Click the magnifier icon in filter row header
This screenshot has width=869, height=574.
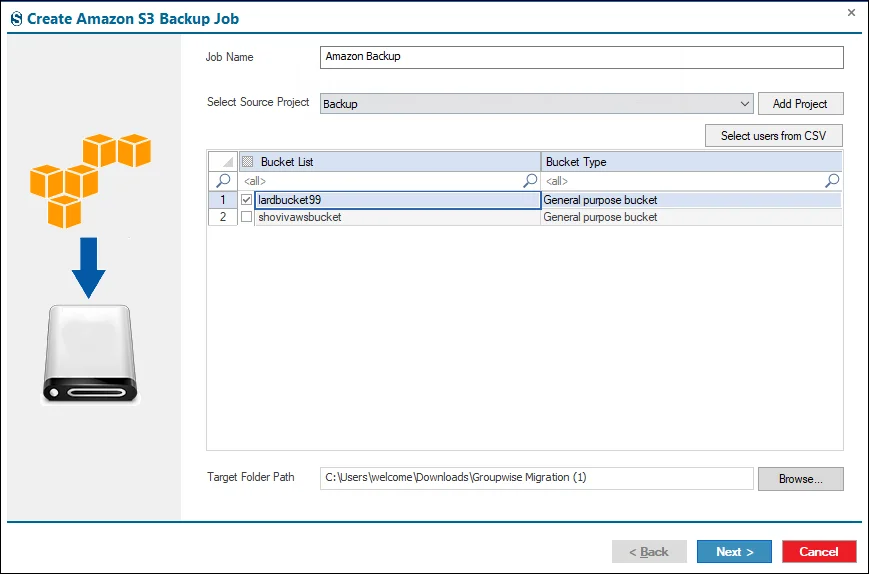point(223,181)
